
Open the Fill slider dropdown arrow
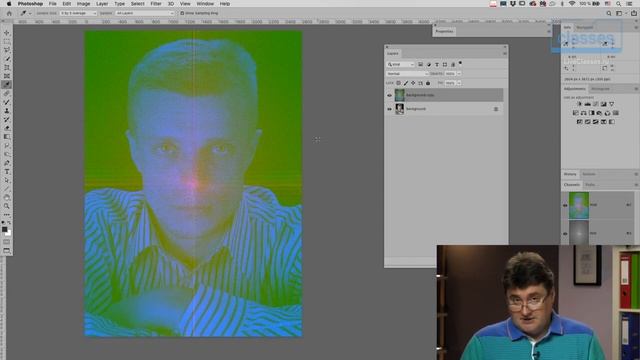click(459, 83)
